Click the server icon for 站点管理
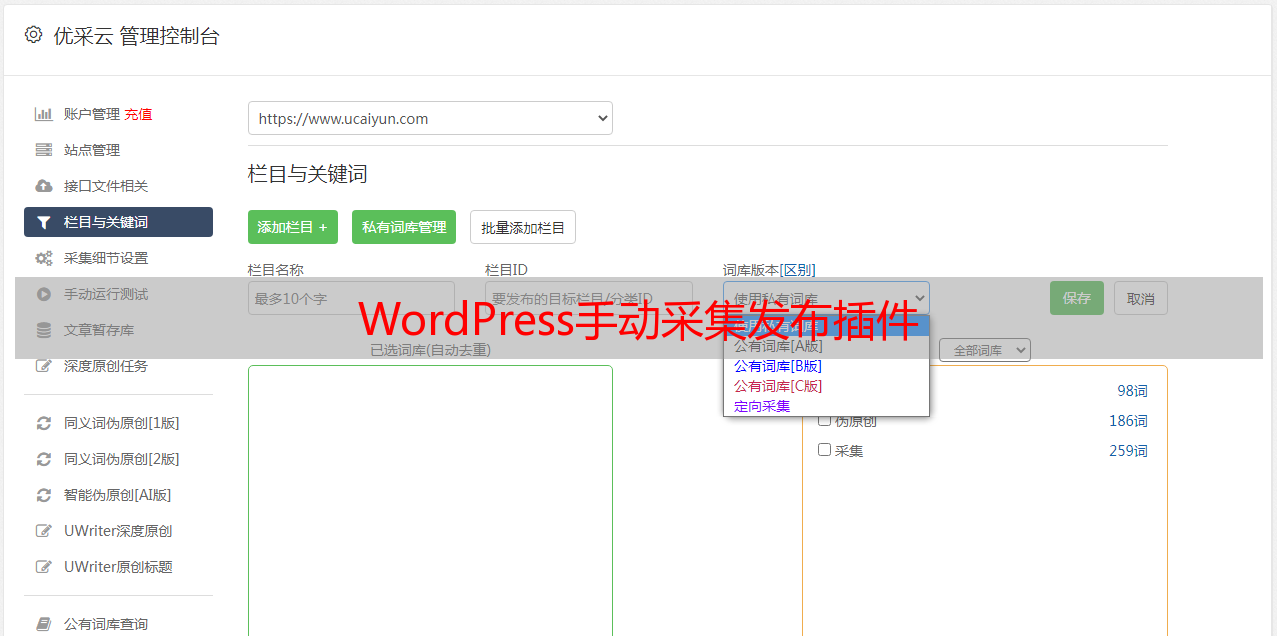1277x636 pixels. coord(44,150)
